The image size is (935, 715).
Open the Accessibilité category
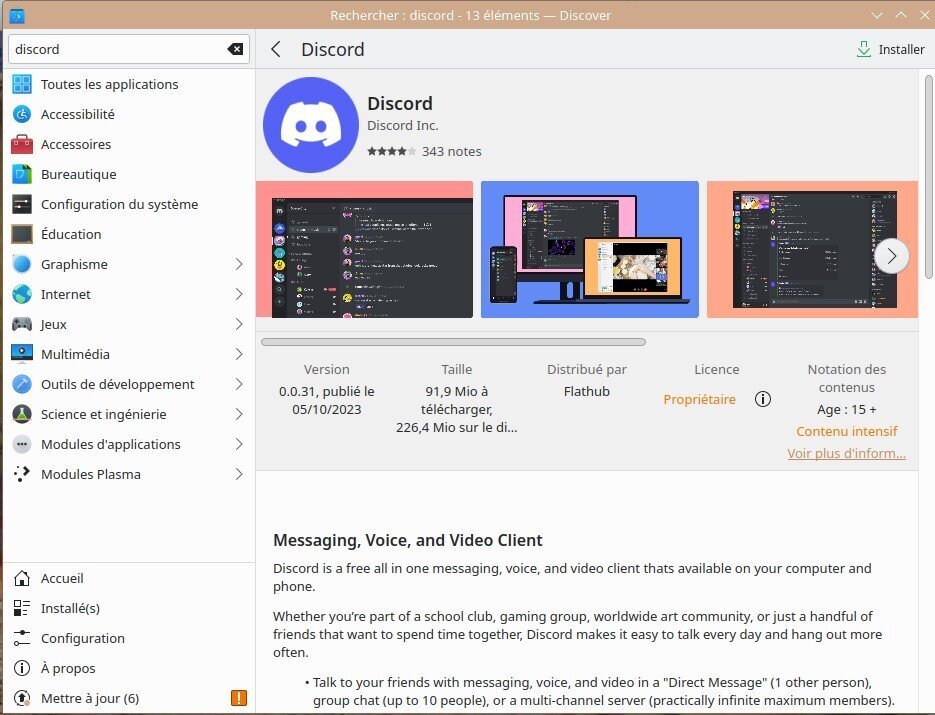tap(77, 114)
